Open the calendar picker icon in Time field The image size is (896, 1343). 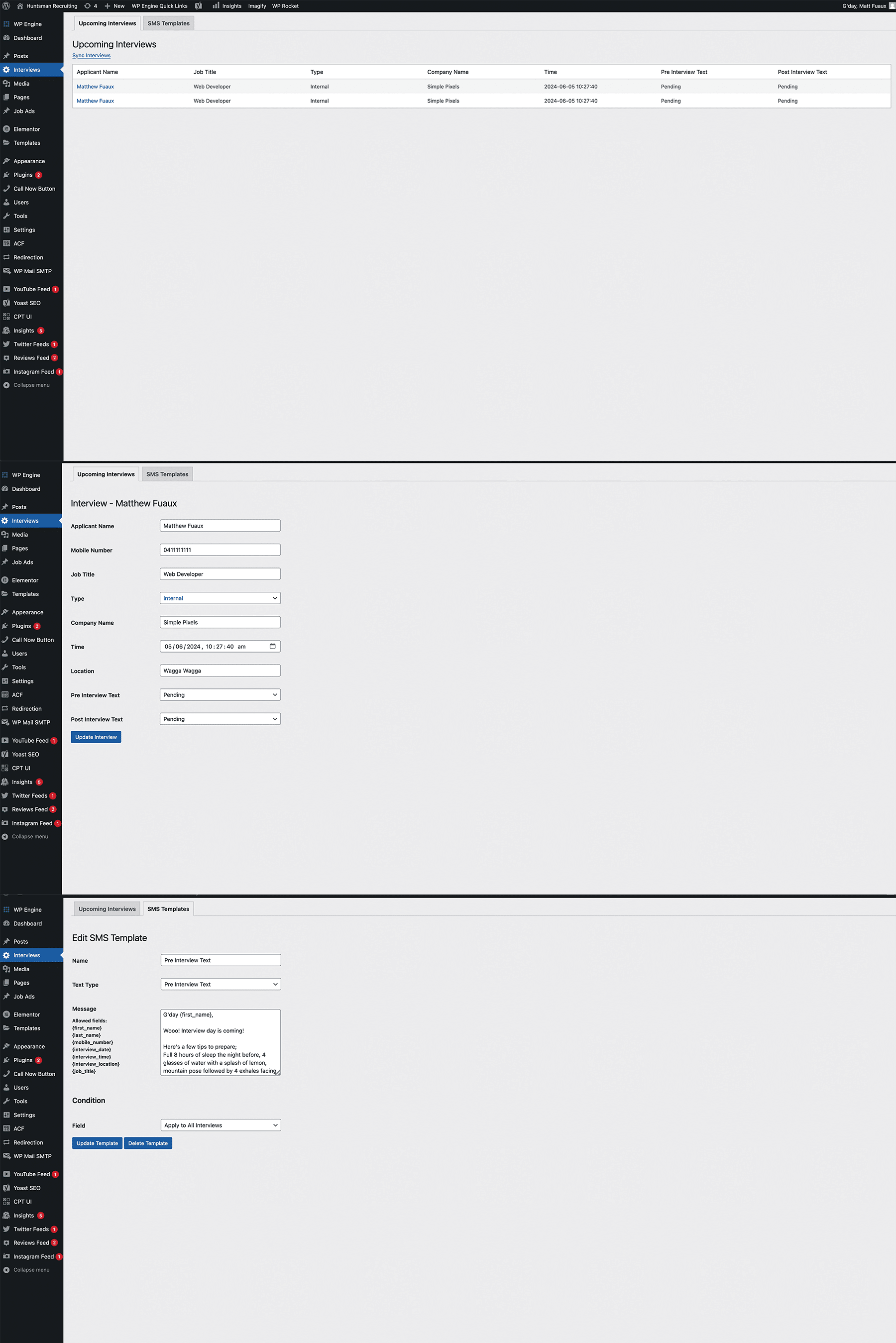coord(273,646)
